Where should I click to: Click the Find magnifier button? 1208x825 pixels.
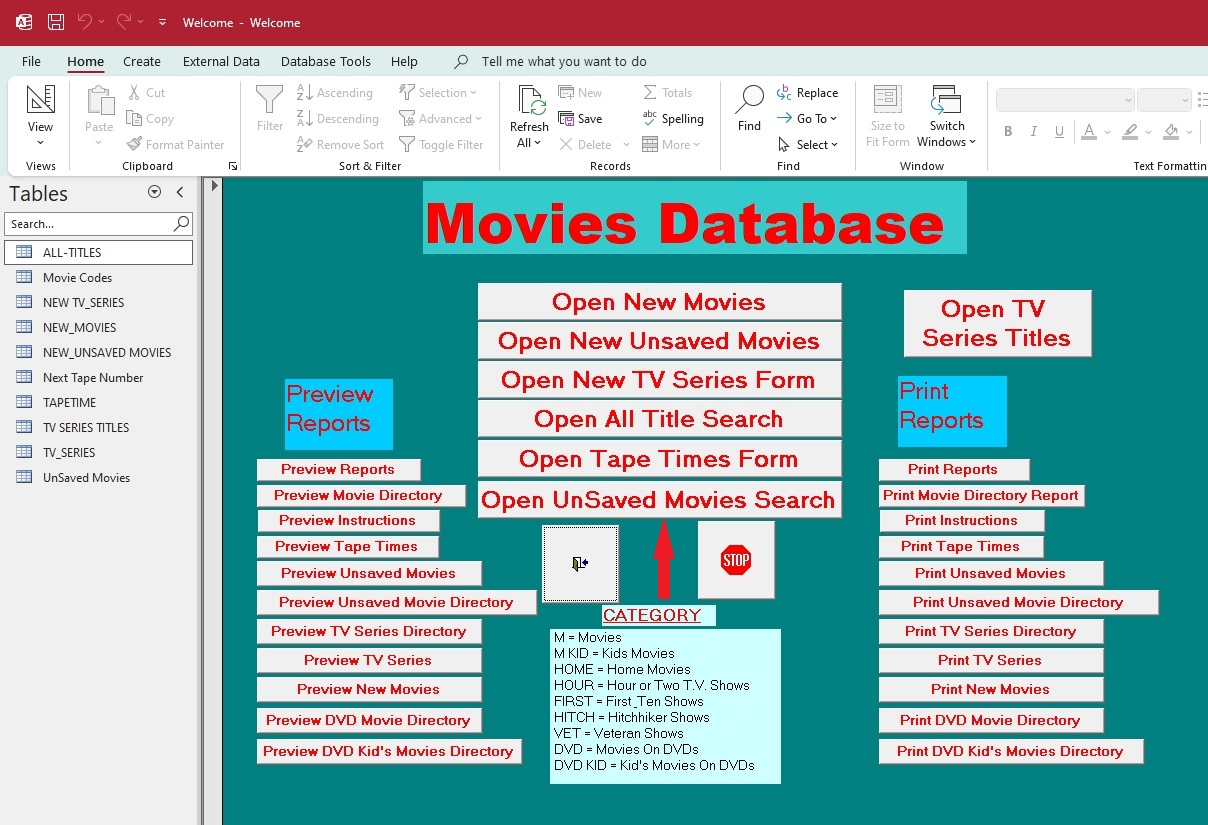tap(750, 108)
